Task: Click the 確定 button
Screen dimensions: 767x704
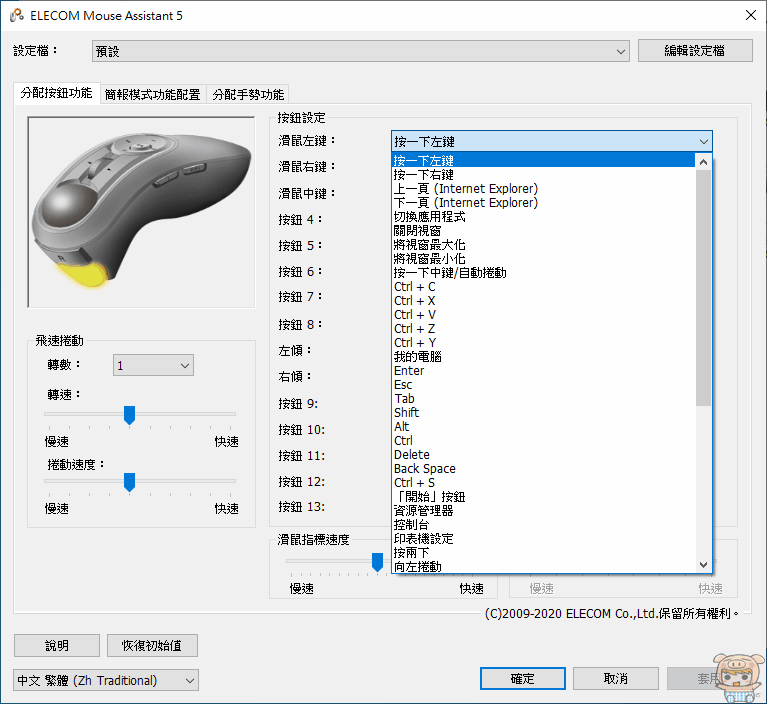Action: 522,679
